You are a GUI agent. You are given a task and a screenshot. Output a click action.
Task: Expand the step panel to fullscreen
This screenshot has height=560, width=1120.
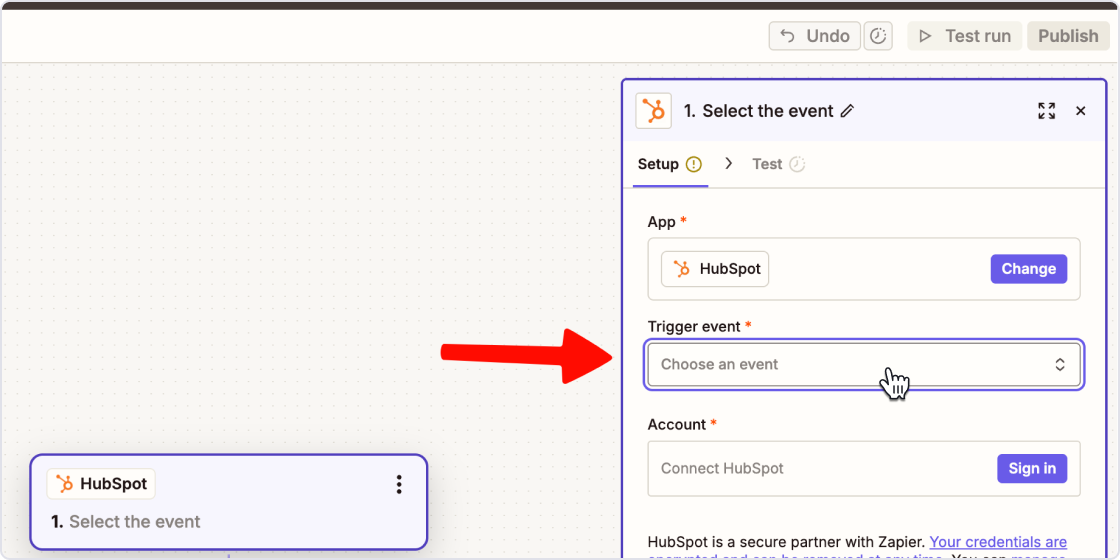(1046, 111)
